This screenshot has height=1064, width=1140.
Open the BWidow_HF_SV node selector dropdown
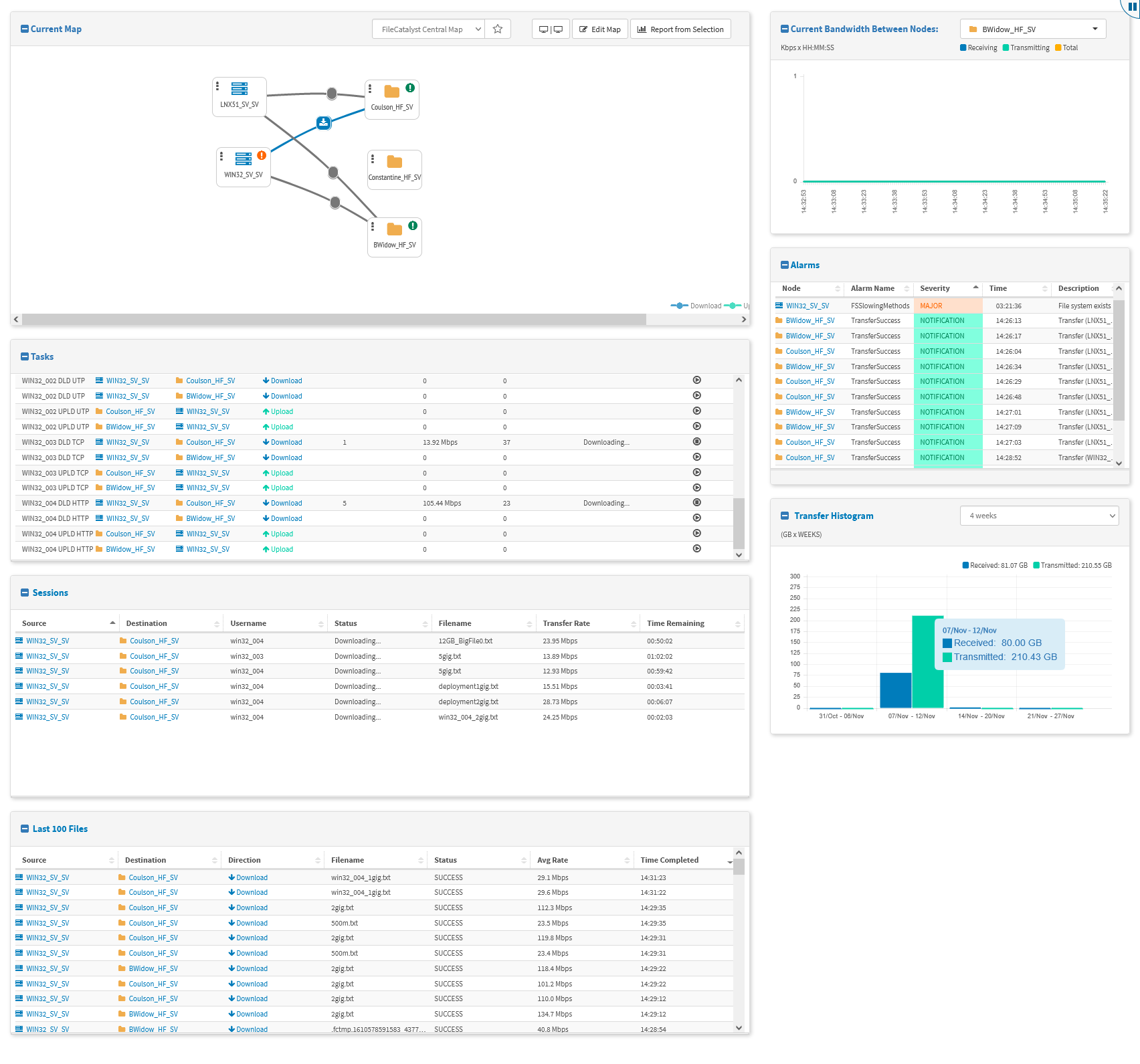pos(1032,29)
